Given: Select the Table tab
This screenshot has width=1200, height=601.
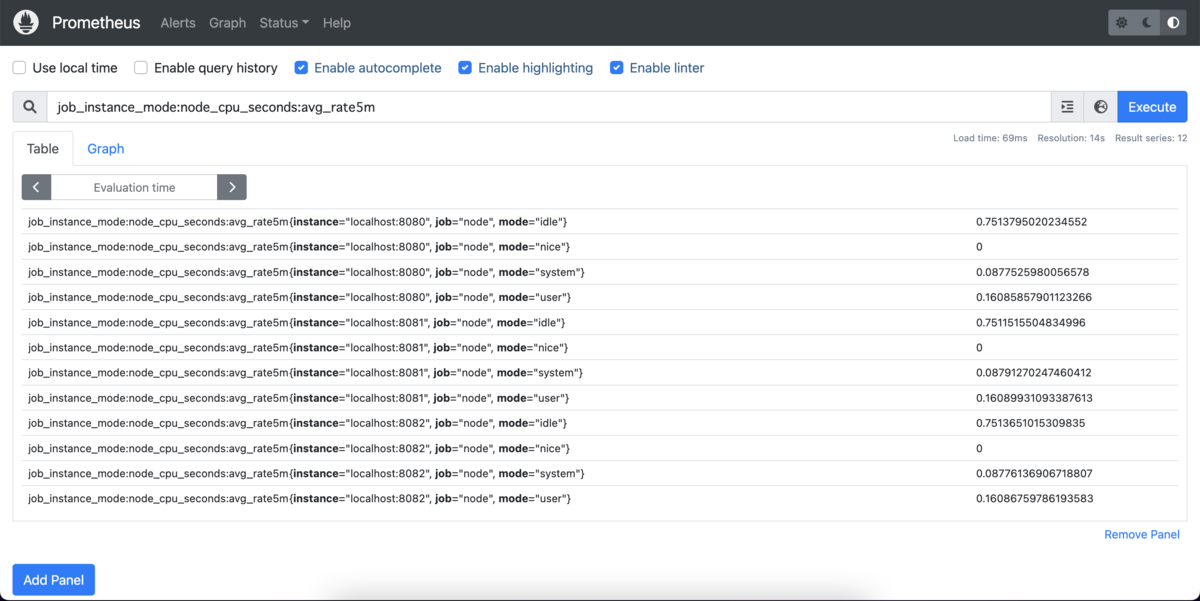Looking at the screenshot, I should [43, 148].
